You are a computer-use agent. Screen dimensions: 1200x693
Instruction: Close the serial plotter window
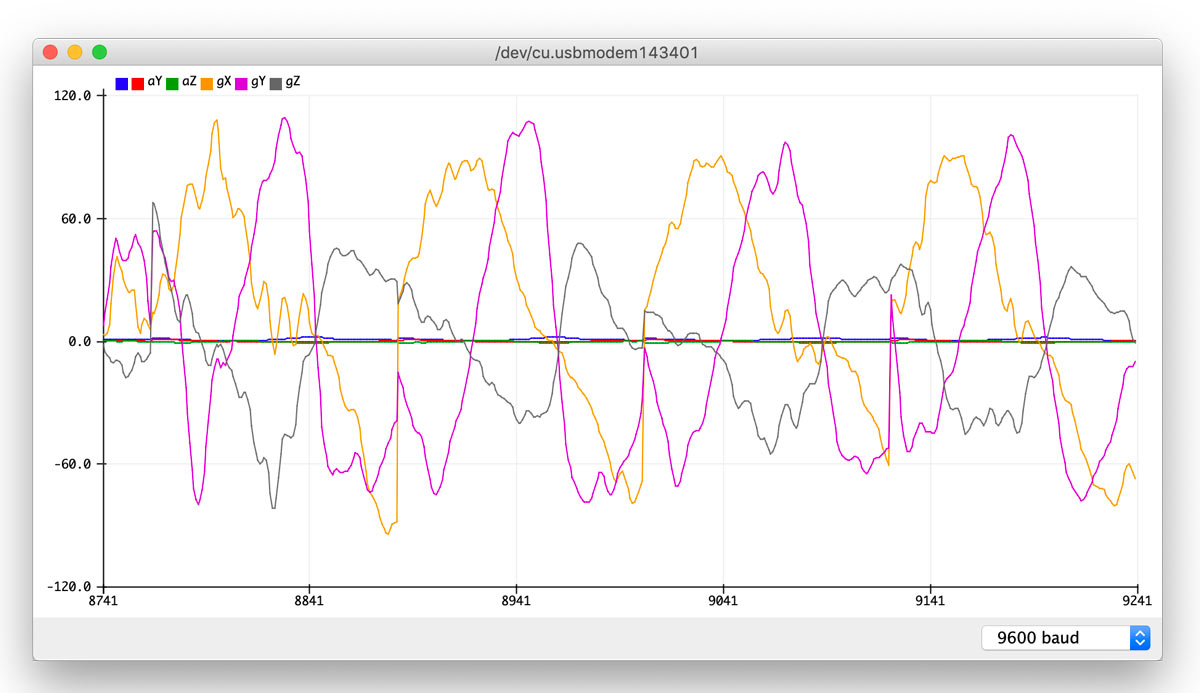click(x=50, y=52)
